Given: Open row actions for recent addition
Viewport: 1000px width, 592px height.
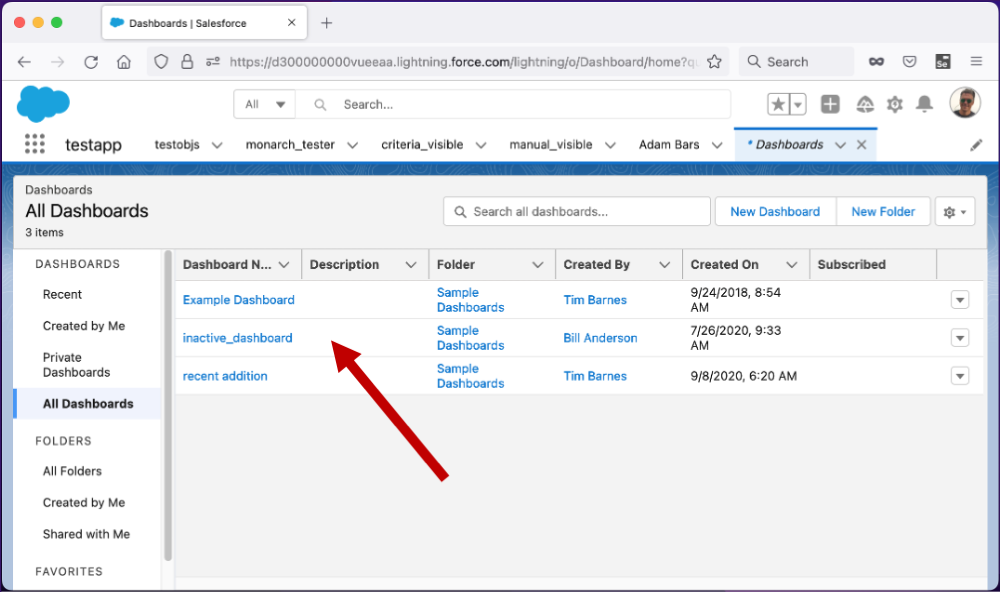Looking at the screenshot, I should pyautogui.click(x=960, y=376).
